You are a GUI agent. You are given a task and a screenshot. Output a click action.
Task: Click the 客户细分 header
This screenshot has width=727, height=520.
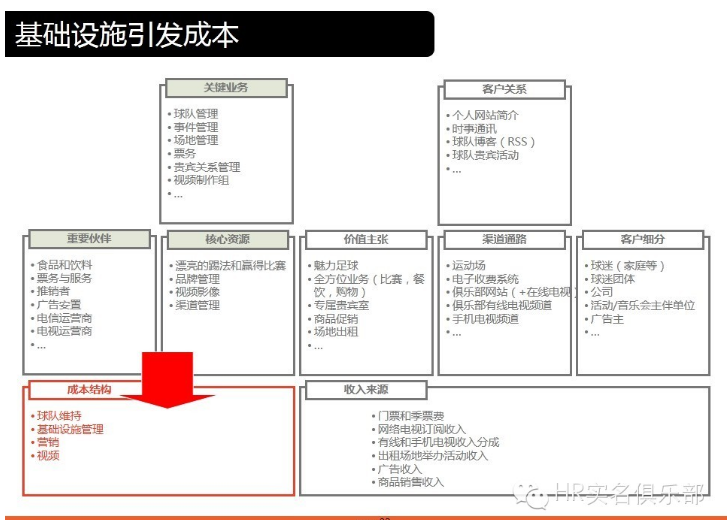click(643, 240)
